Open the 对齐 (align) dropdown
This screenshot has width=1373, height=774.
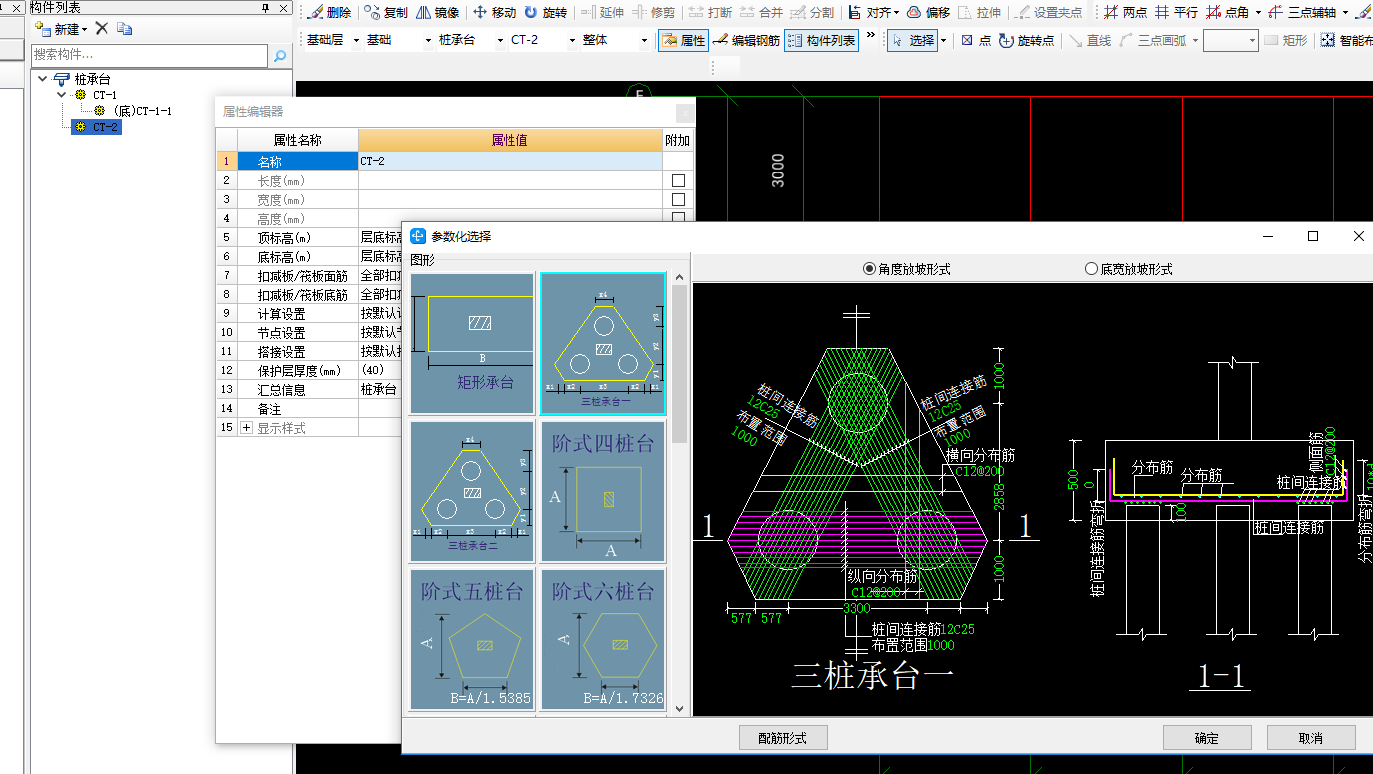point(896,13)
